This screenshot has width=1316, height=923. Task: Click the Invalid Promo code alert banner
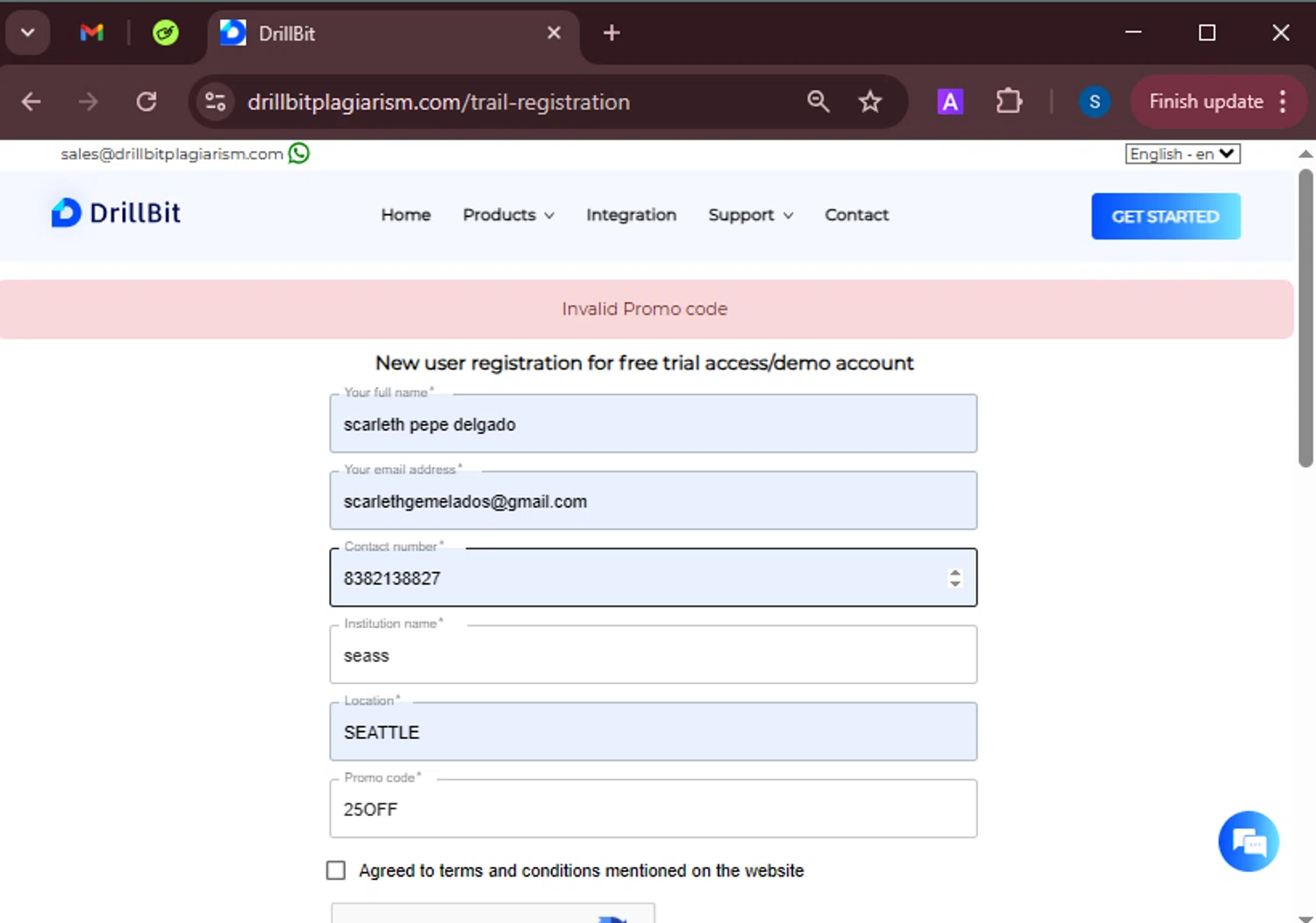coord(646,309)
